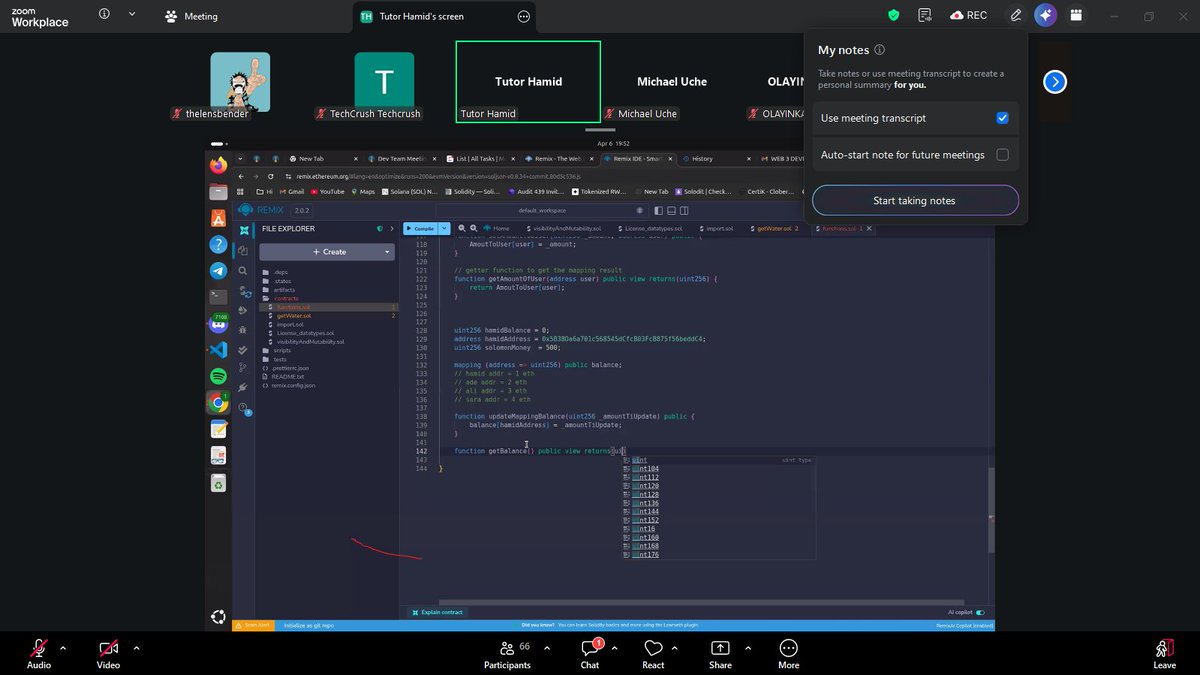The height and width of the screenshot is (675, 1200).
Task: Open the notes list icon in the top bar
Action: [925, 16]
